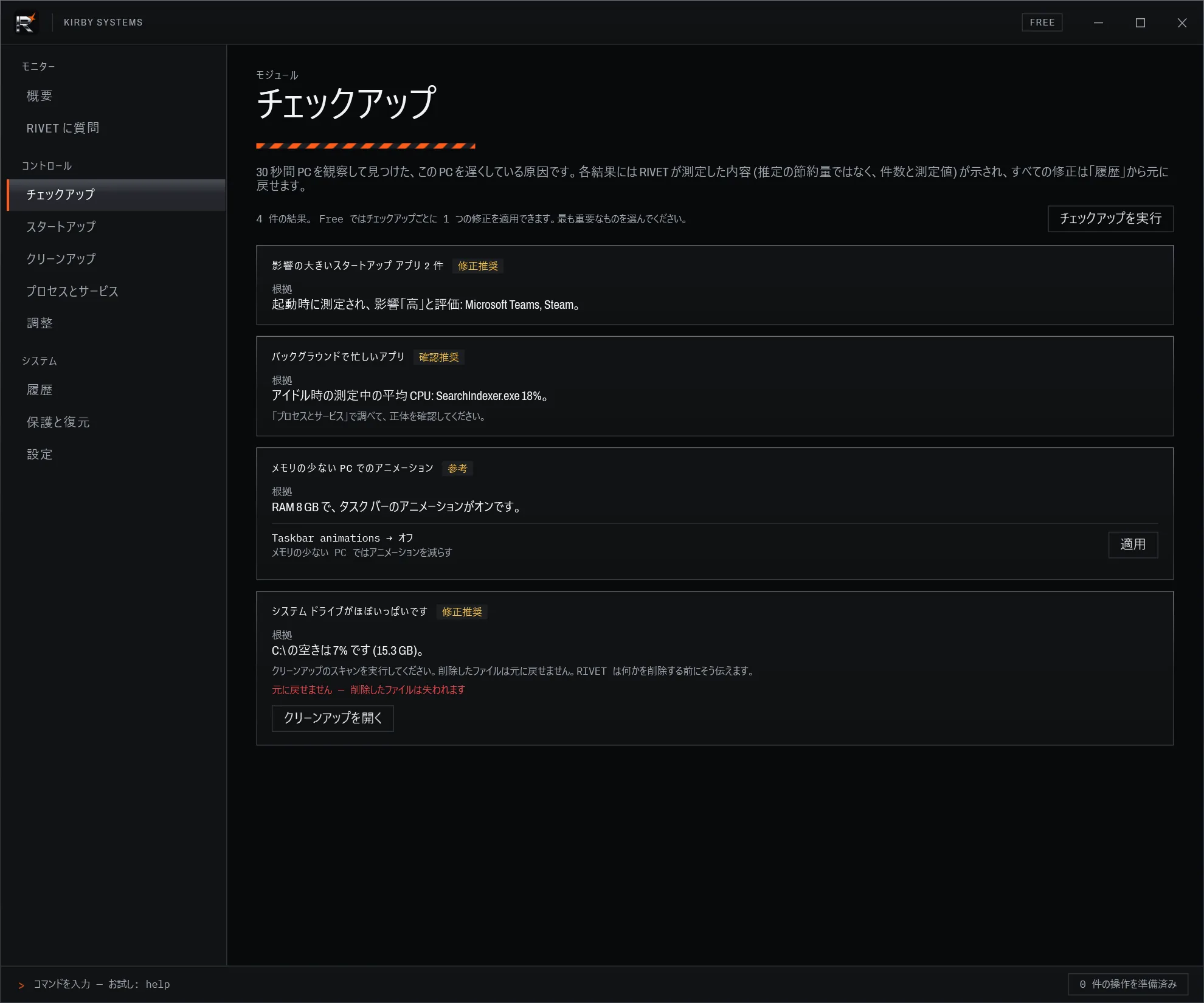Apply the Taskbar animations fix

pyautogui.click(x=1133, y=545)
